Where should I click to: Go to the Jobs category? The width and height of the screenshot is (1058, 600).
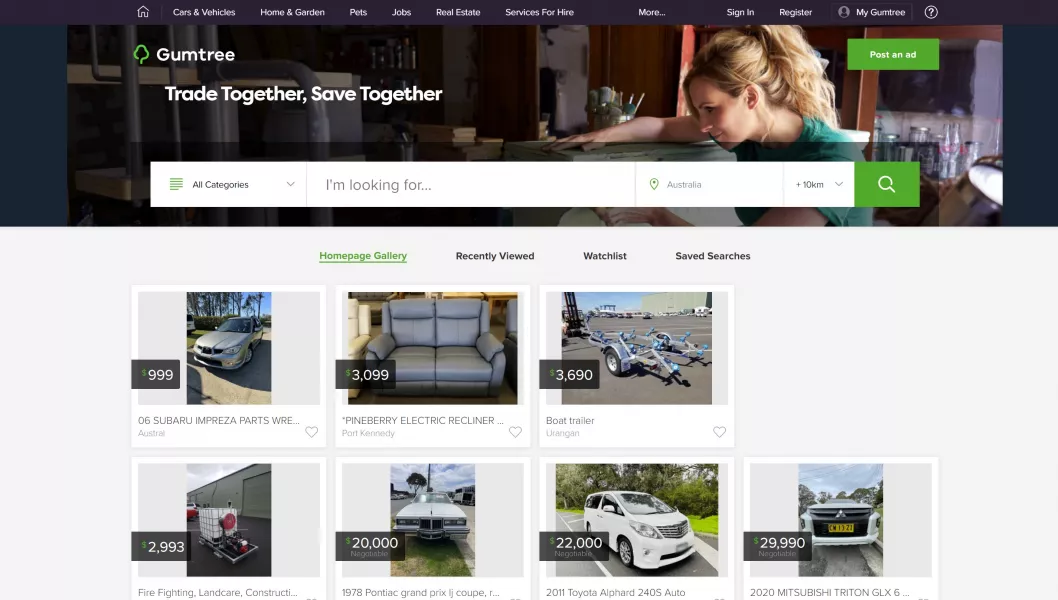(x=401, y=12)
